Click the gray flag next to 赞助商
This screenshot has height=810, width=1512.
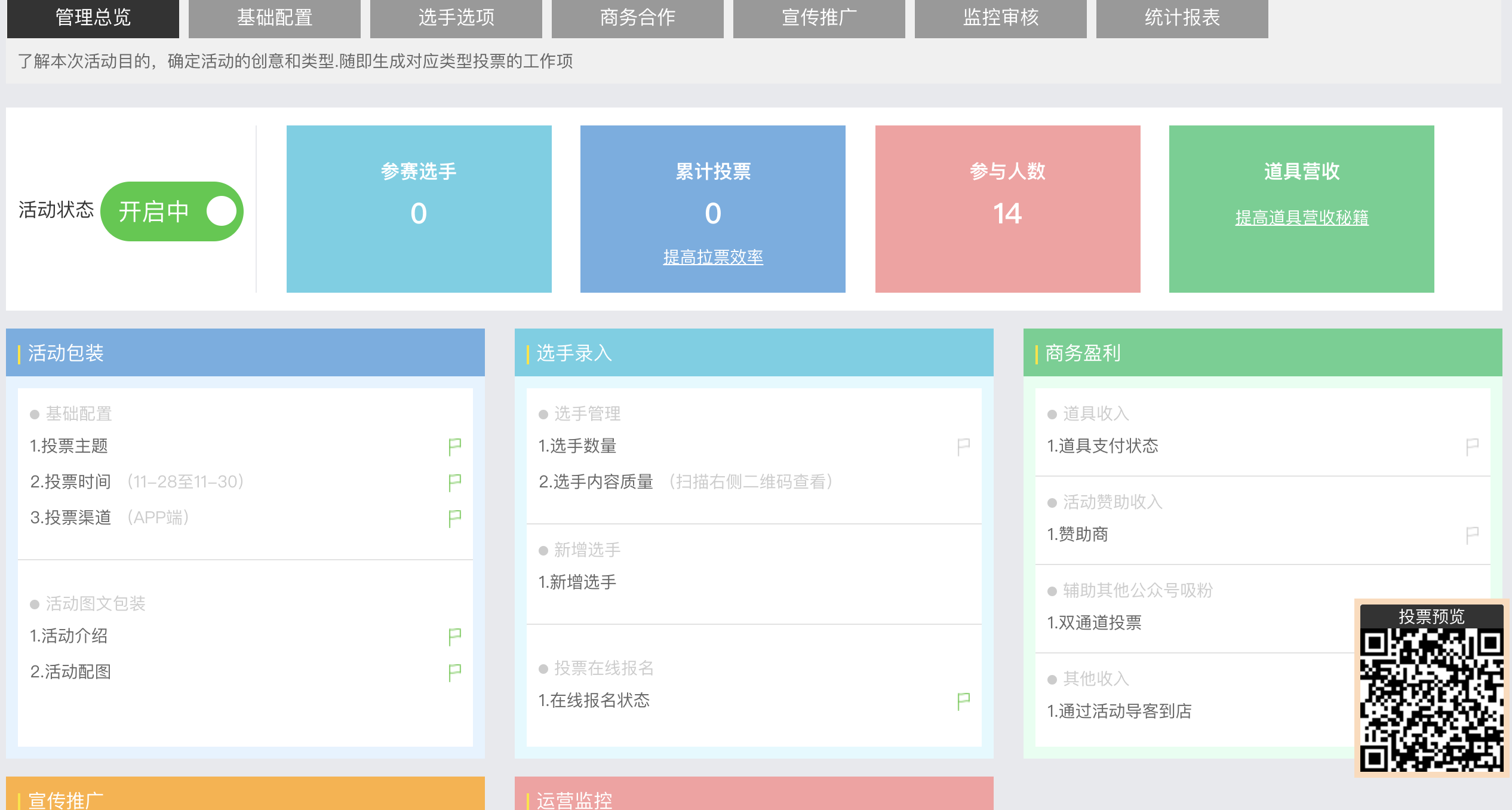coord(1472,535)
